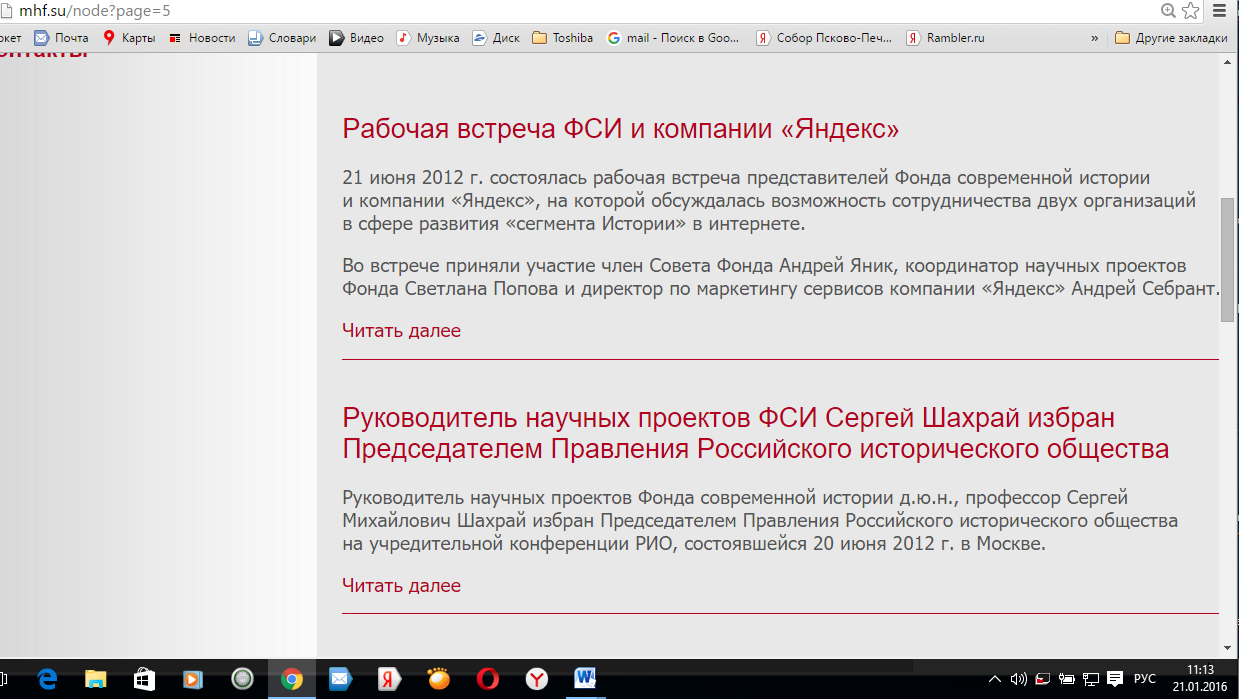Open the Словари bookmark
Screen dimensions: 1239x699
tap(282, 38)
